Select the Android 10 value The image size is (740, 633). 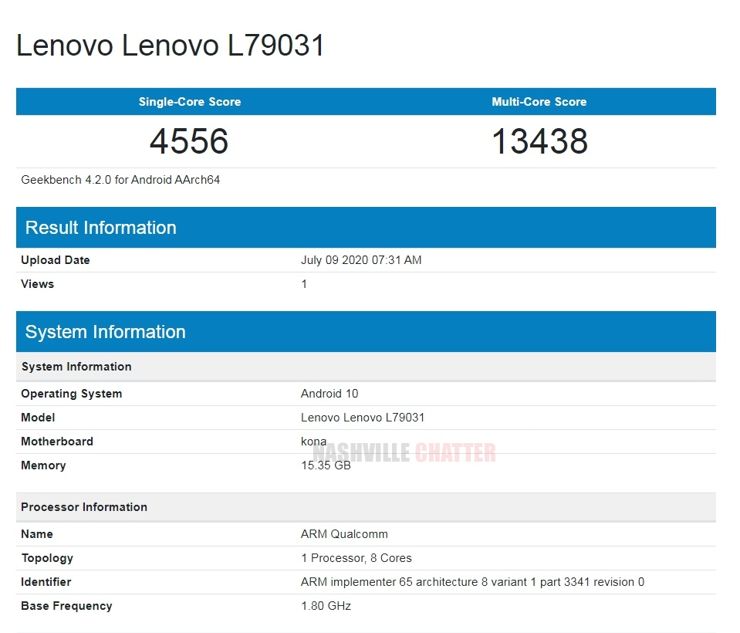point(329,394)
